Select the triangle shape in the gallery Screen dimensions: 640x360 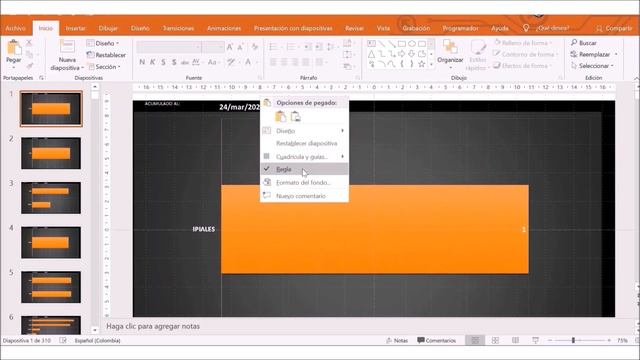point(371,54)
